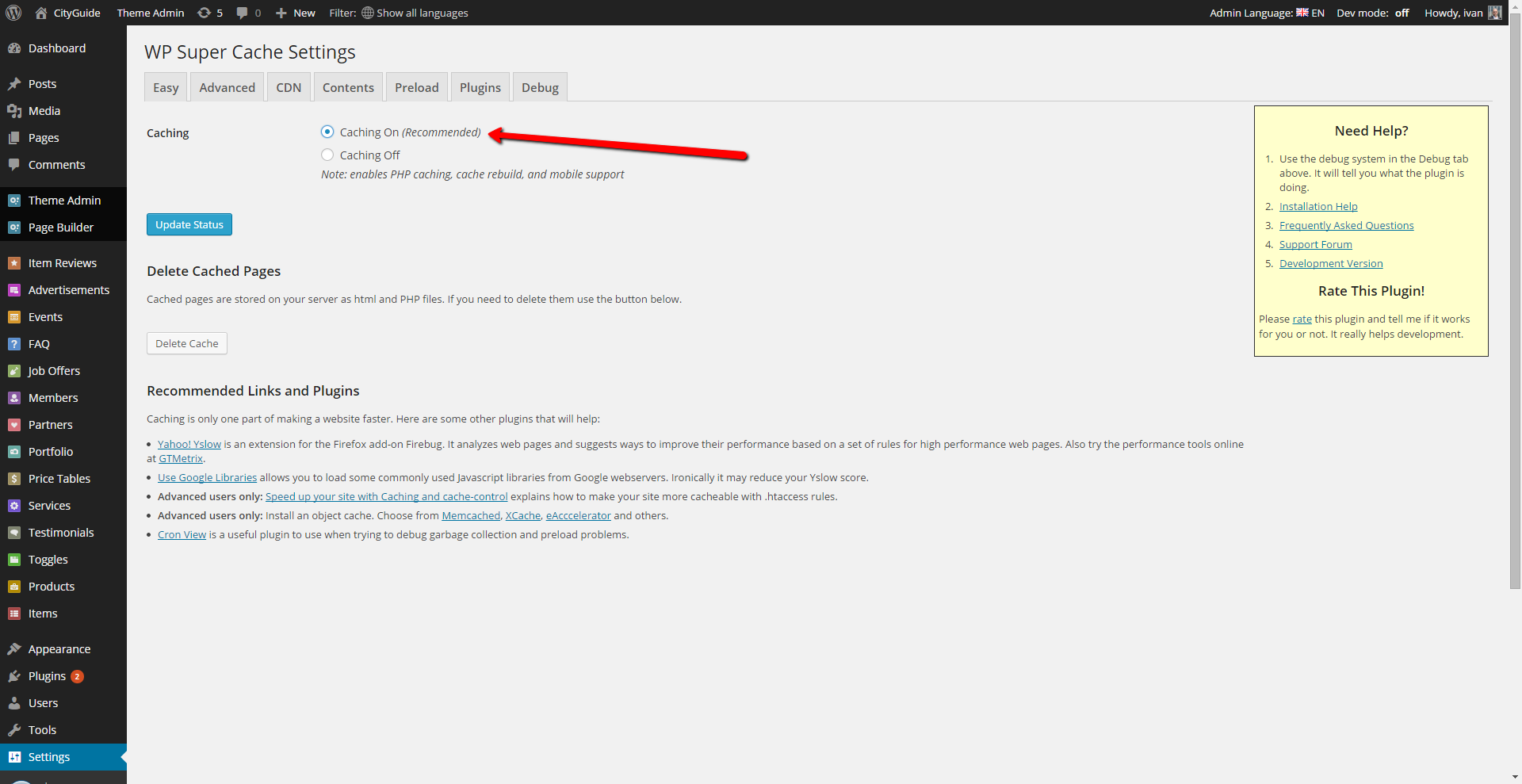
Task: Click the Portfolio camera icon
Action: 14,452
